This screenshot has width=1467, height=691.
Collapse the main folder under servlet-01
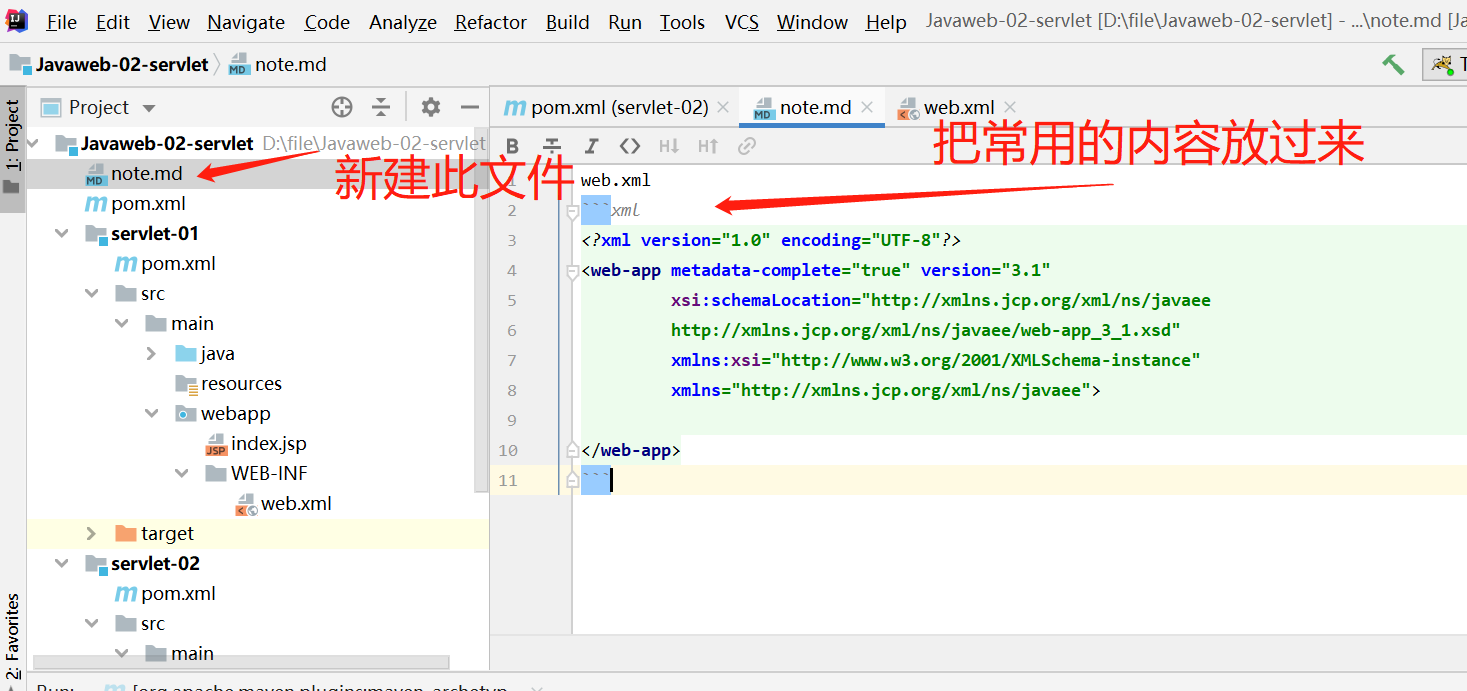(x=123, y=323)
